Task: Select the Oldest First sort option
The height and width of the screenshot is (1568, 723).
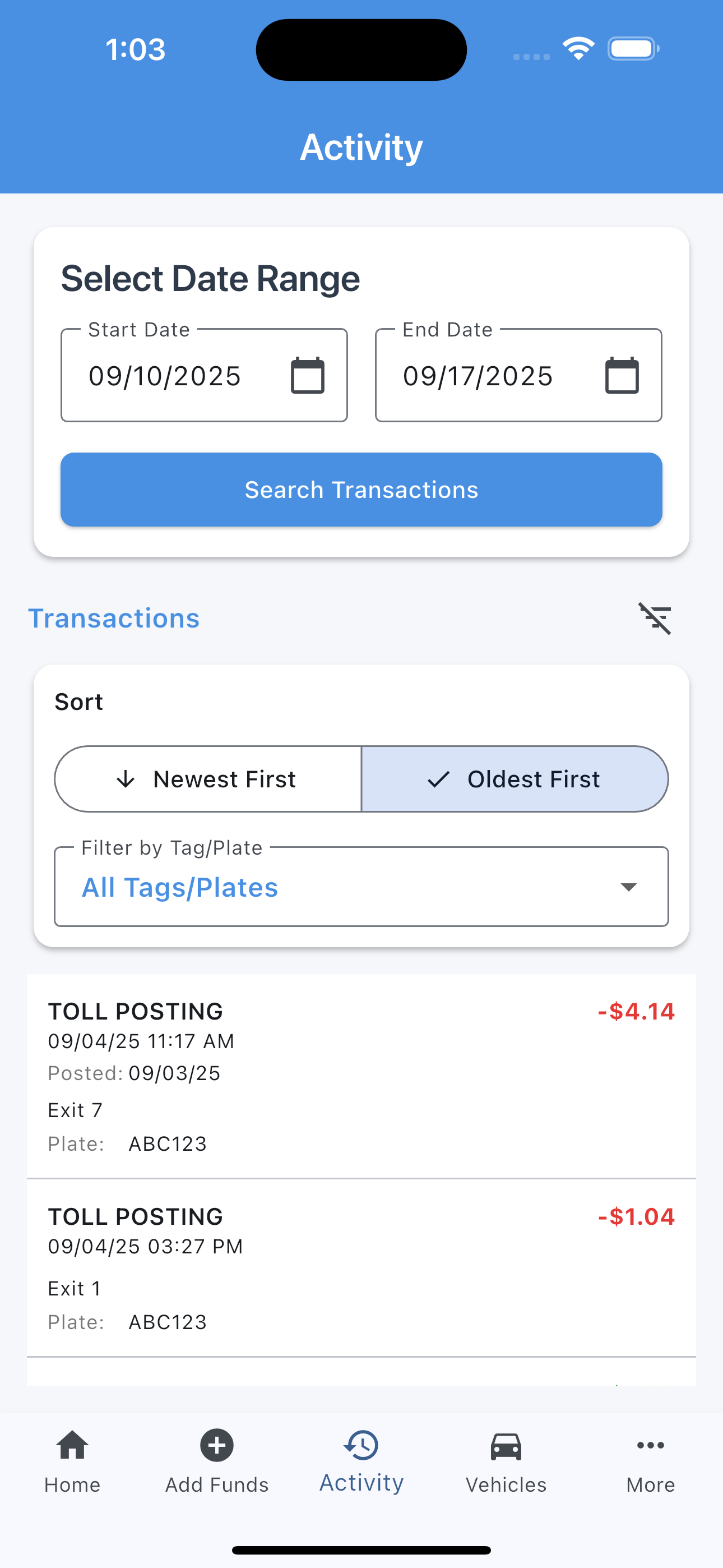Action: [x=515, y=779]
